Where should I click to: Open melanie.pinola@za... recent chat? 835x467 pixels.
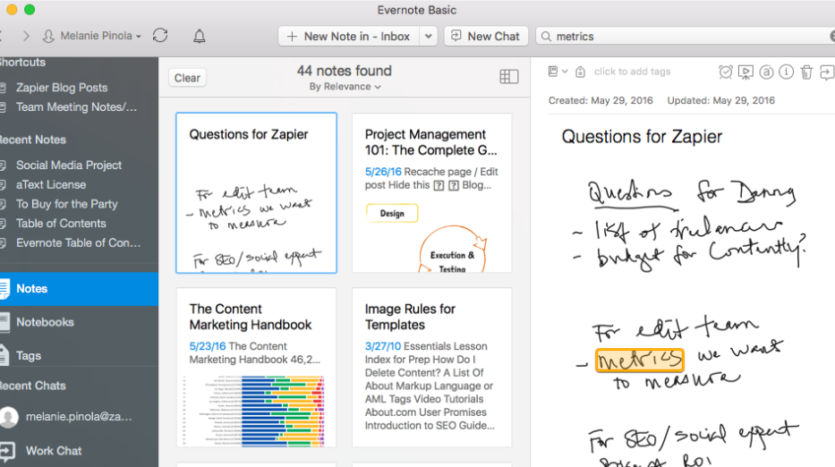coord(79,417)
